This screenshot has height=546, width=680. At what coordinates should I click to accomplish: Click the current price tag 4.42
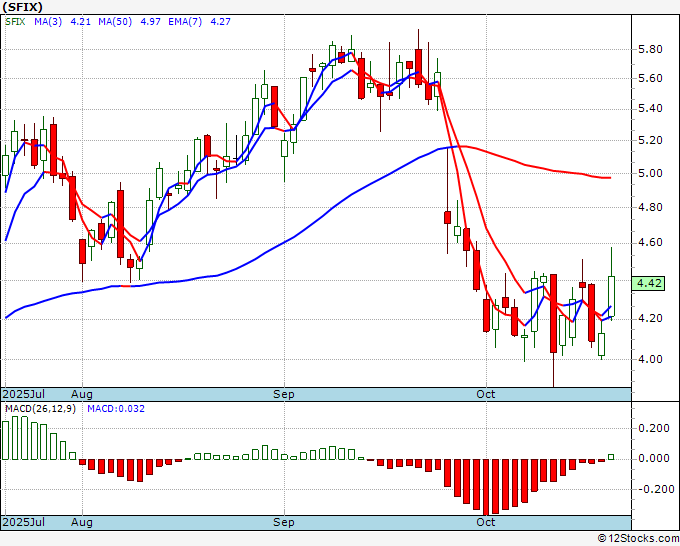click(x=648, y=283)
